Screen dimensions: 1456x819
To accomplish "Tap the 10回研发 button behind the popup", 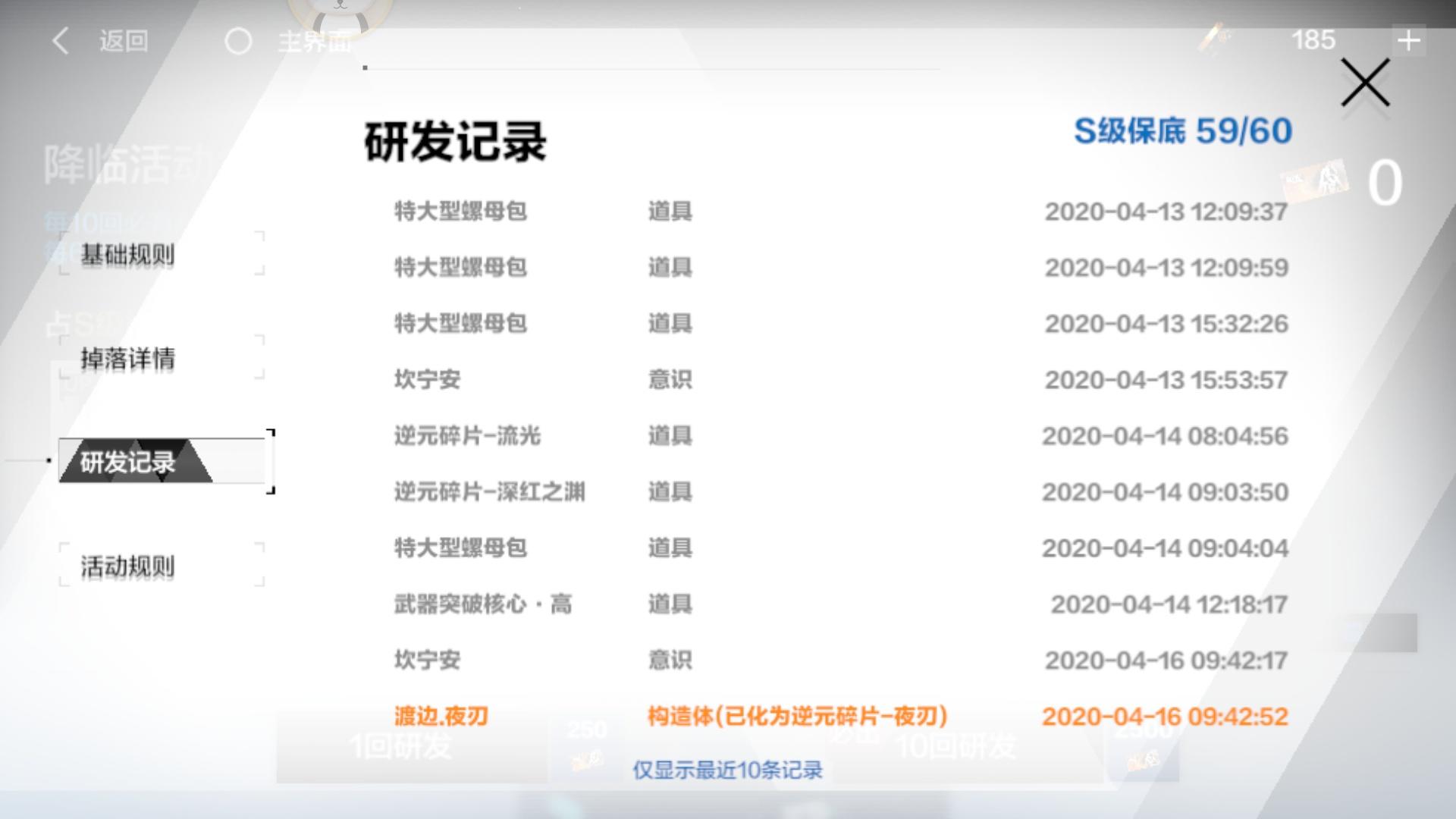I will [x=967, y=747].
